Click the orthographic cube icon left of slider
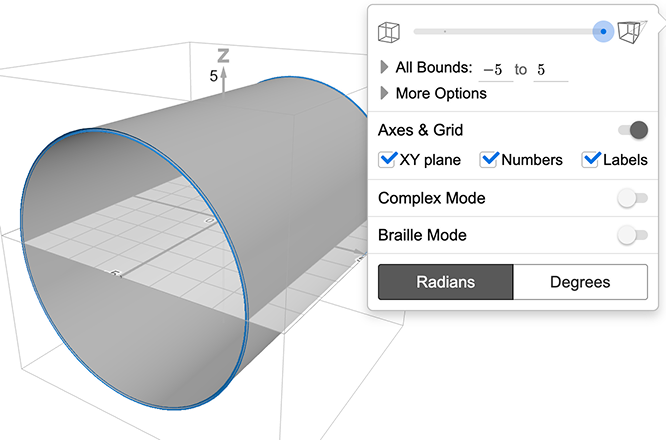 [388, 32]
